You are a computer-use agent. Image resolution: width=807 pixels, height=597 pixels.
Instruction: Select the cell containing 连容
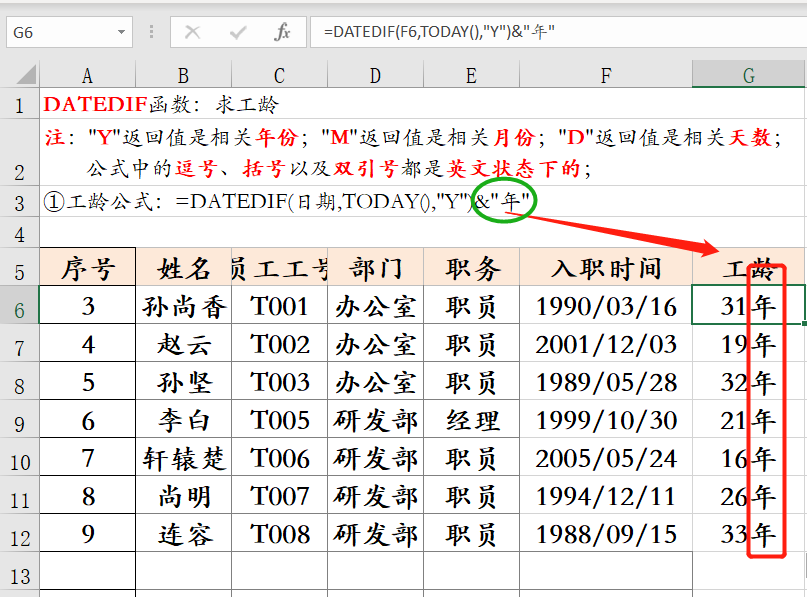pyautogui.click(x=183, y=534)
